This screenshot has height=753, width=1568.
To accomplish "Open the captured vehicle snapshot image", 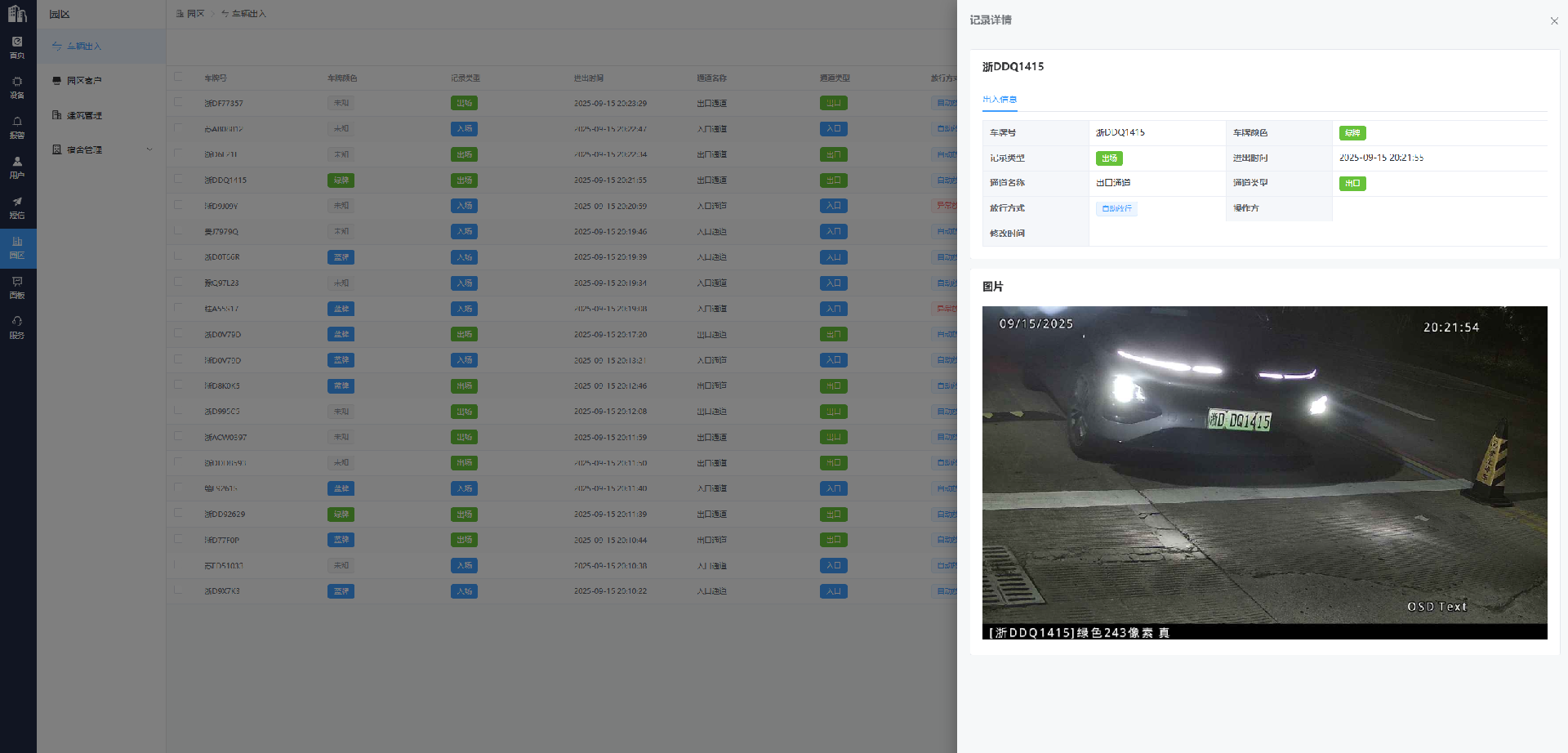I will pyautogui.click(x=1264, y=472).
